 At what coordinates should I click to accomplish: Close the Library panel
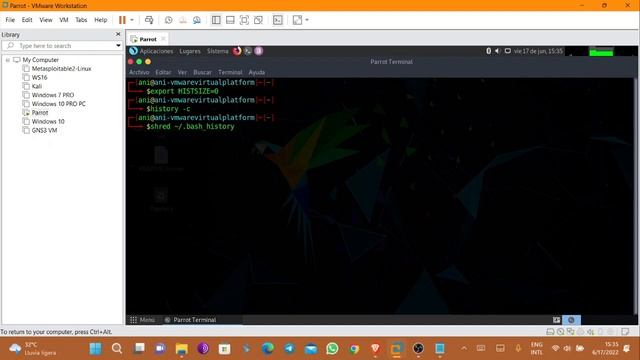coord(118,34)
